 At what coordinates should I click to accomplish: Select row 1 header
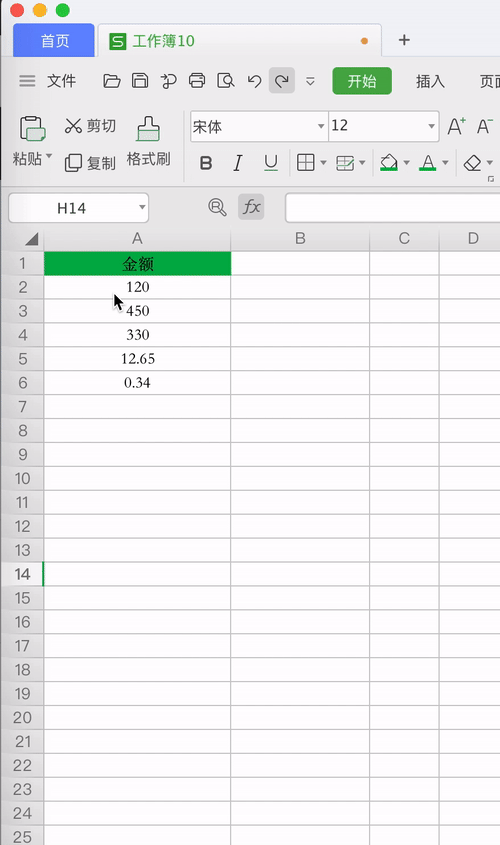pyautogui.click(x=22, y=264)
